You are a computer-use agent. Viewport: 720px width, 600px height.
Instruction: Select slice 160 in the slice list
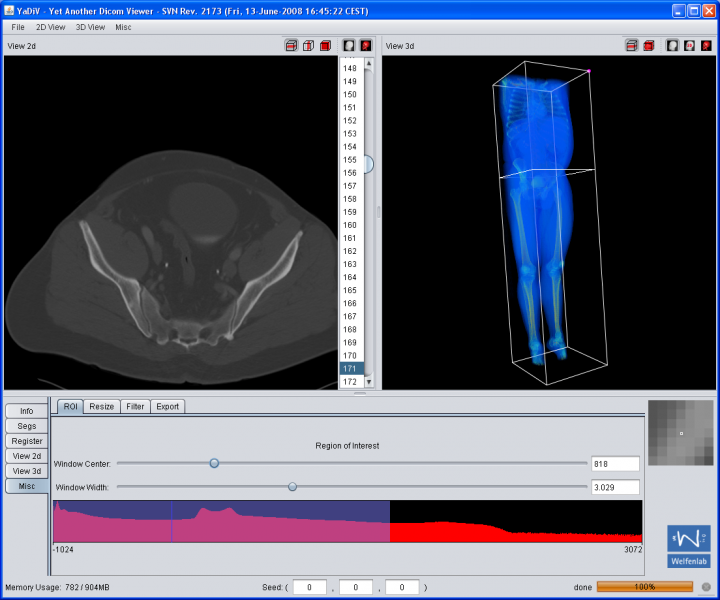tap(350, 225)
